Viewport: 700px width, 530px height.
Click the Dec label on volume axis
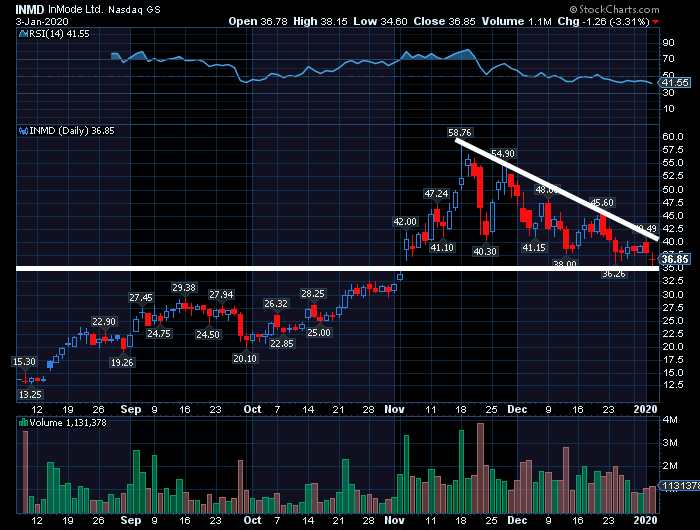click(517, 520)
